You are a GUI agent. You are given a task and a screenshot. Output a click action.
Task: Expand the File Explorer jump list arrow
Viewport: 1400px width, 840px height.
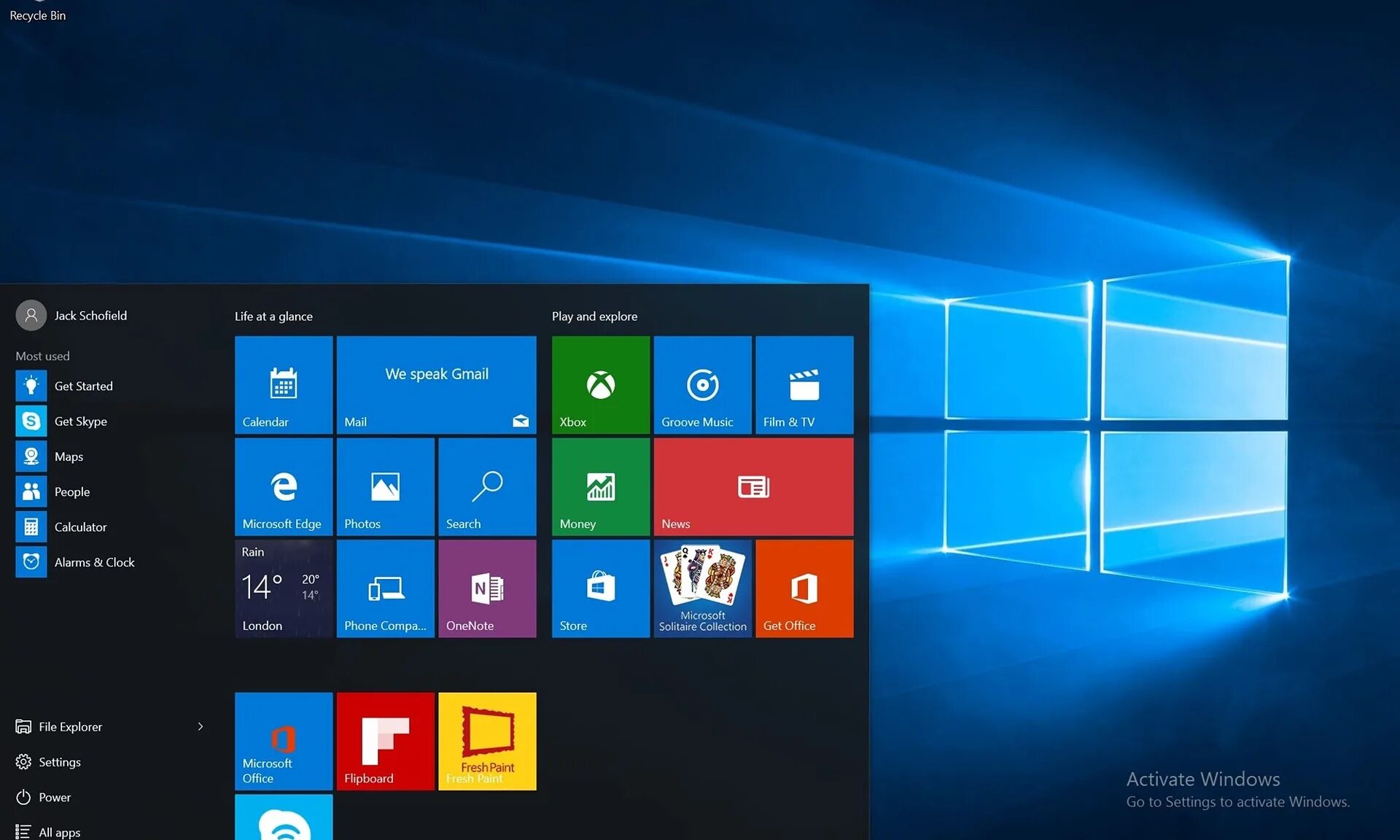(x=201, y=726)
